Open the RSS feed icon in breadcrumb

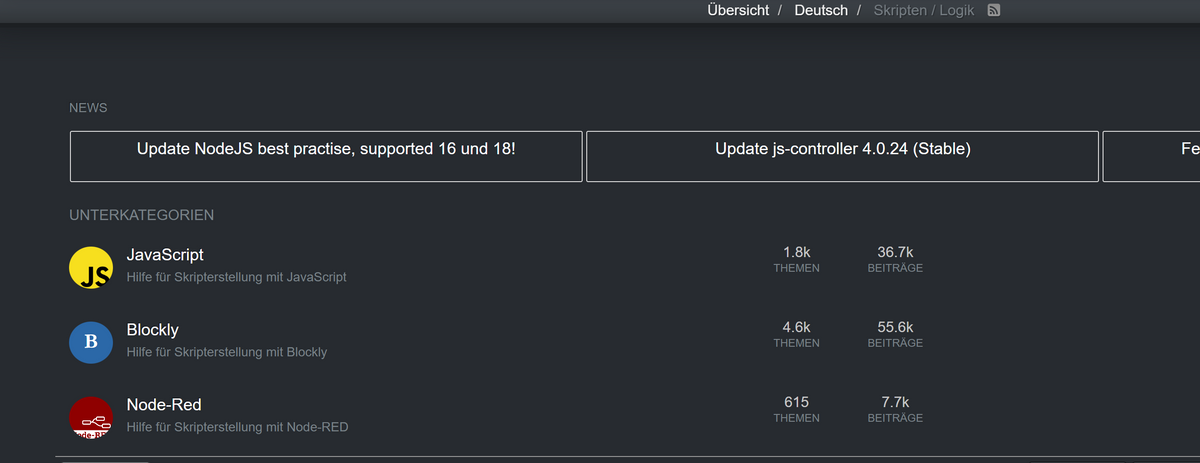pos(994,10)
